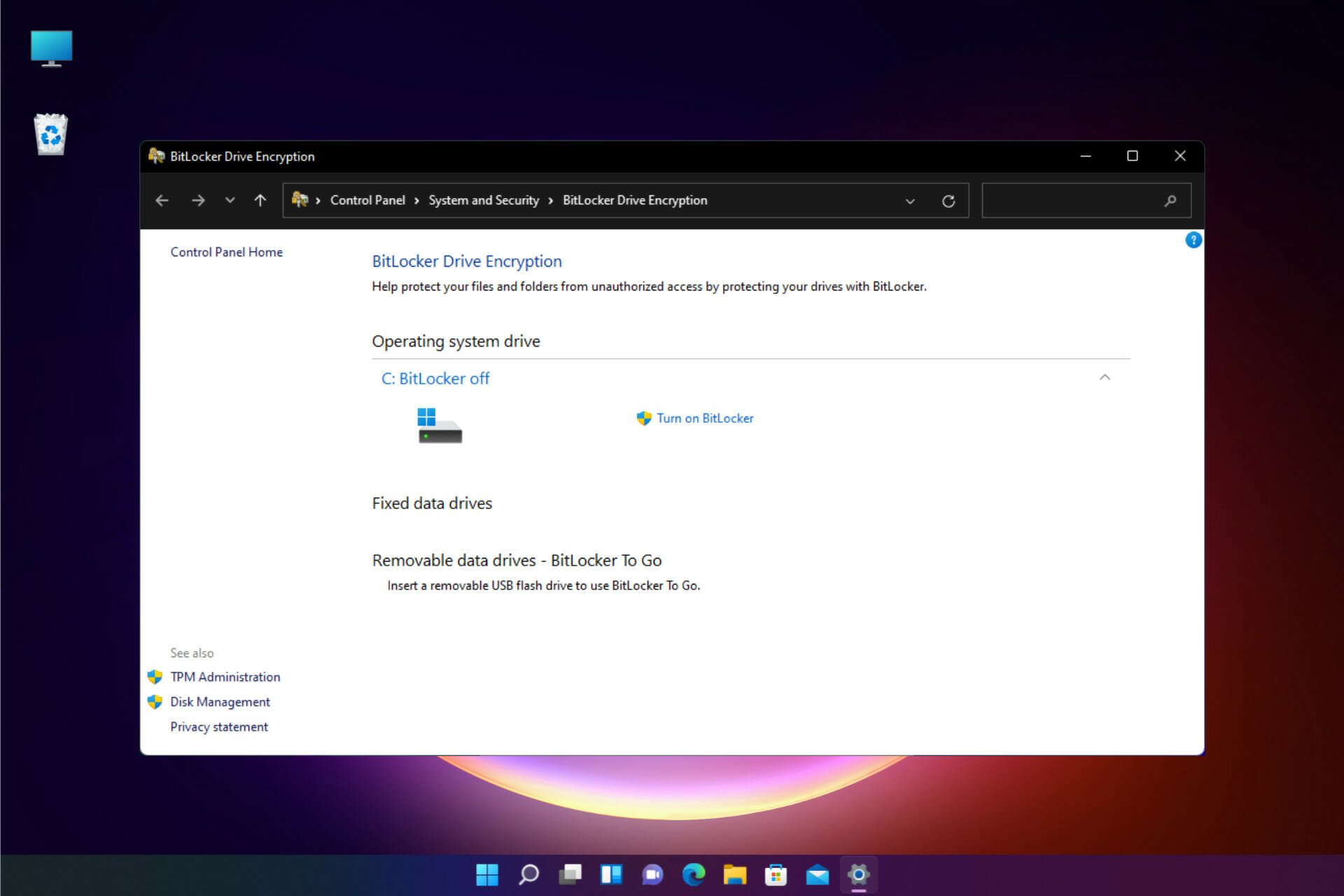This screenshot has width=1344, height=896.
Task: Click the C: Windows drive icon
Action: point(440,426)
